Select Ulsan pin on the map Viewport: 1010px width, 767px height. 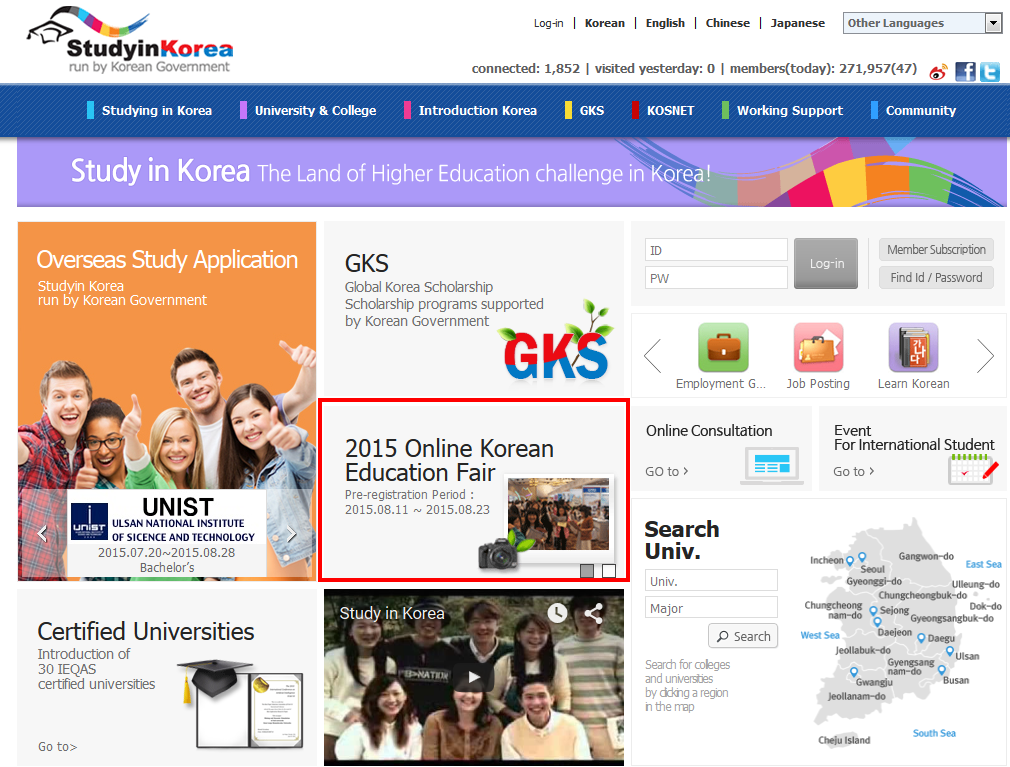pyautogui.click(x=949, y=651)
